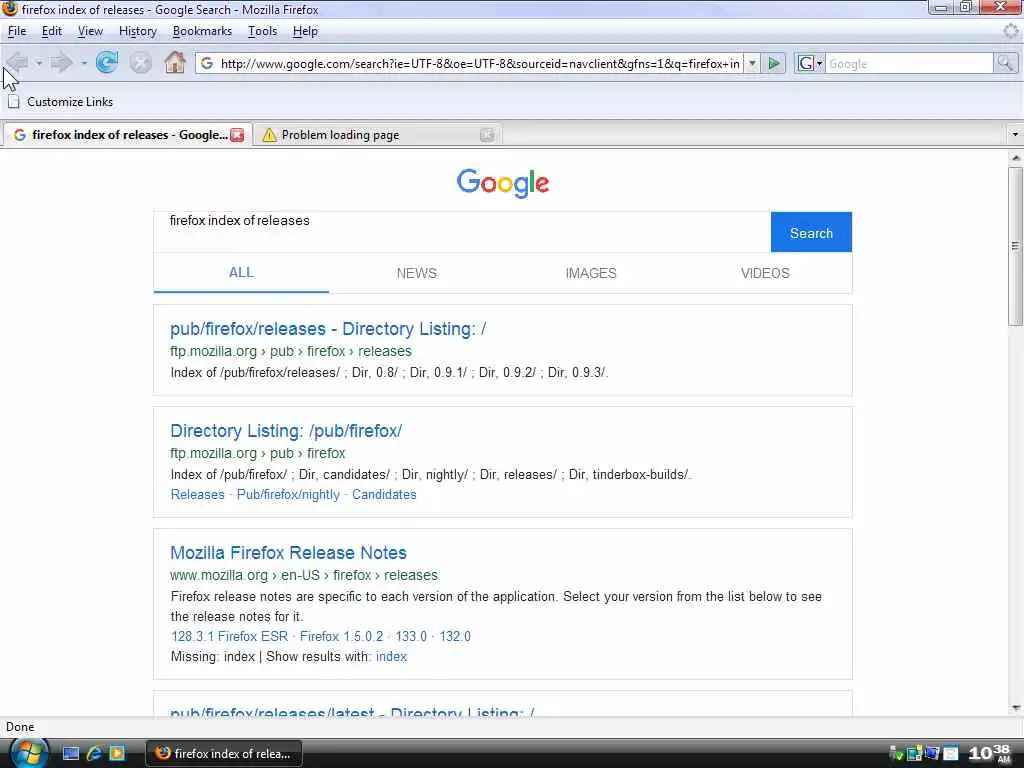This screenshot has height=768, width=1024.
Task: Open the Tools menu
Action: (x=263, y=31)
